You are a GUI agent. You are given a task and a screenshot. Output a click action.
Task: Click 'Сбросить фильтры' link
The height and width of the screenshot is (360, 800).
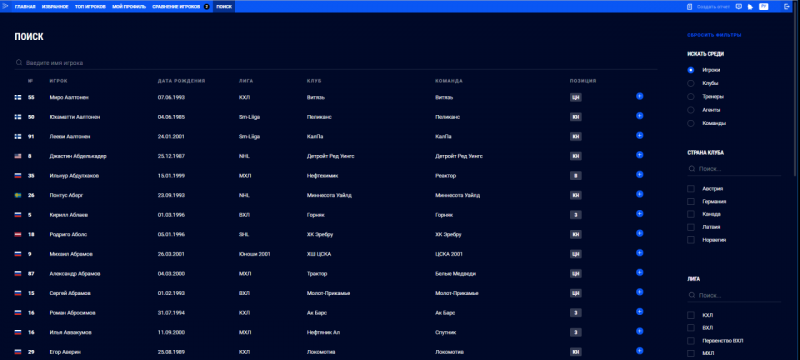click(714, 35)
